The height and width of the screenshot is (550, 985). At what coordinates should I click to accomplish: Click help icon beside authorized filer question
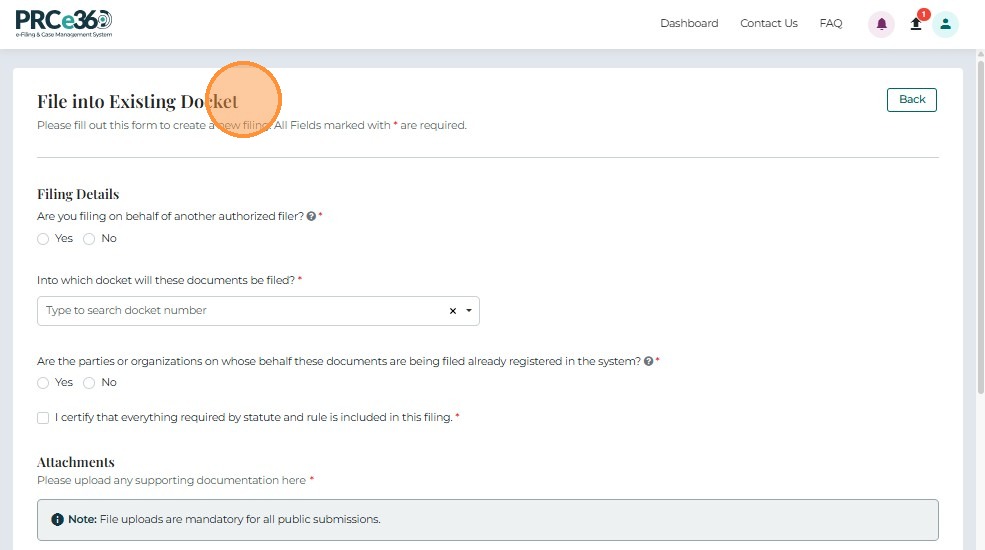pos(311,217)
